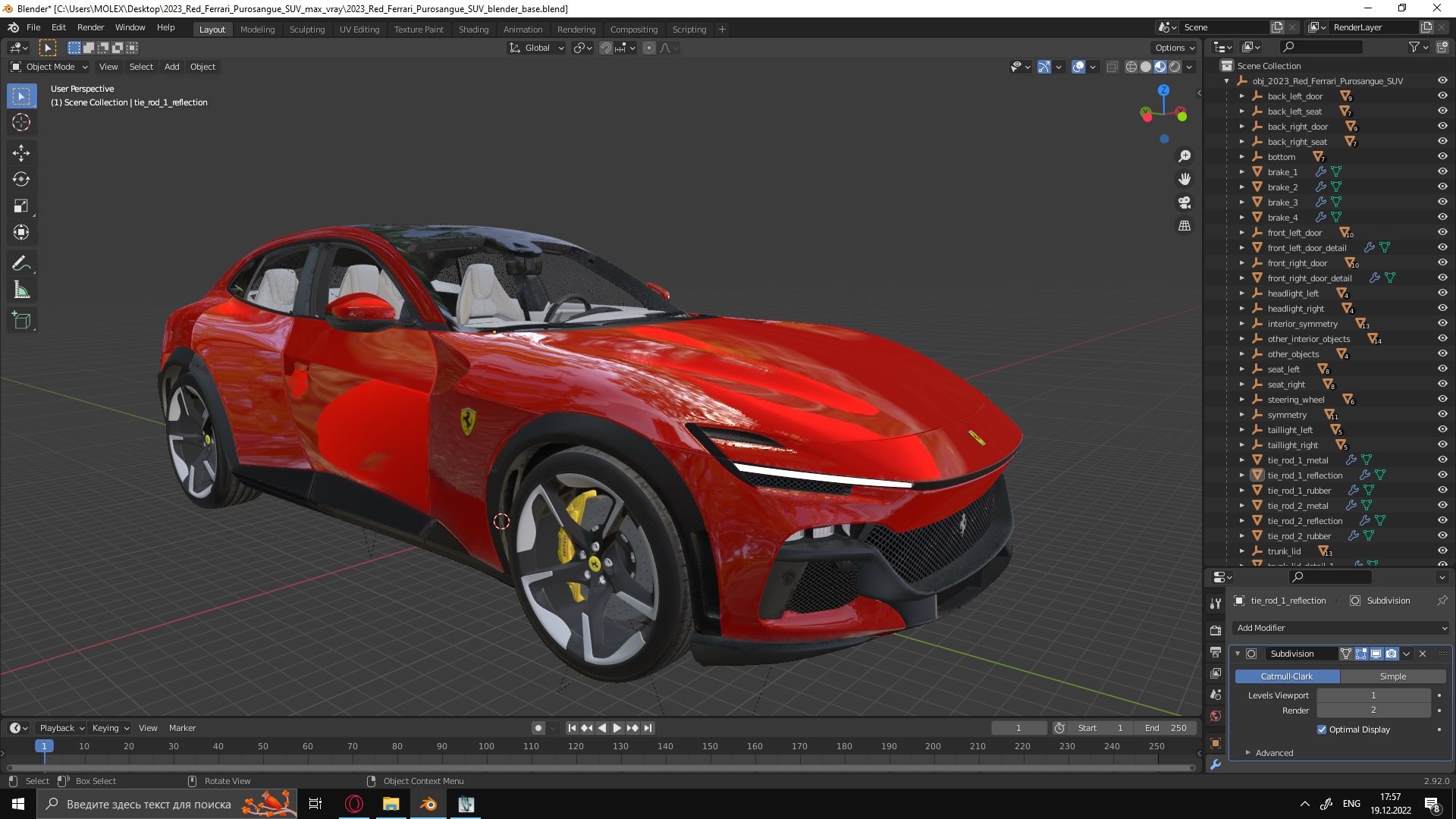The image size is (1456, 819).
Task: Hide back_left_door in viewport
Action: pyautogui.click(x=1442, y=96)
